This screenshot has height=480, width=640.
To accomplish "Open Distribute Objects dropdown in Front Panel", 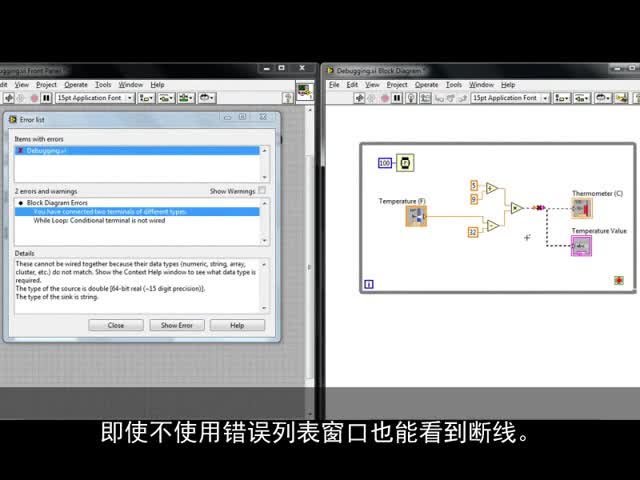I will (x=166, y=98).
